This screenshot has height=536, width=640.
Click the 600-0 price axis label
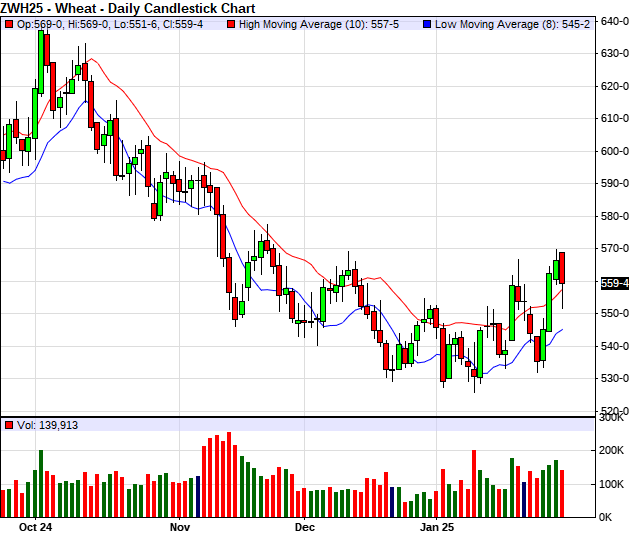tap(615, 151)
